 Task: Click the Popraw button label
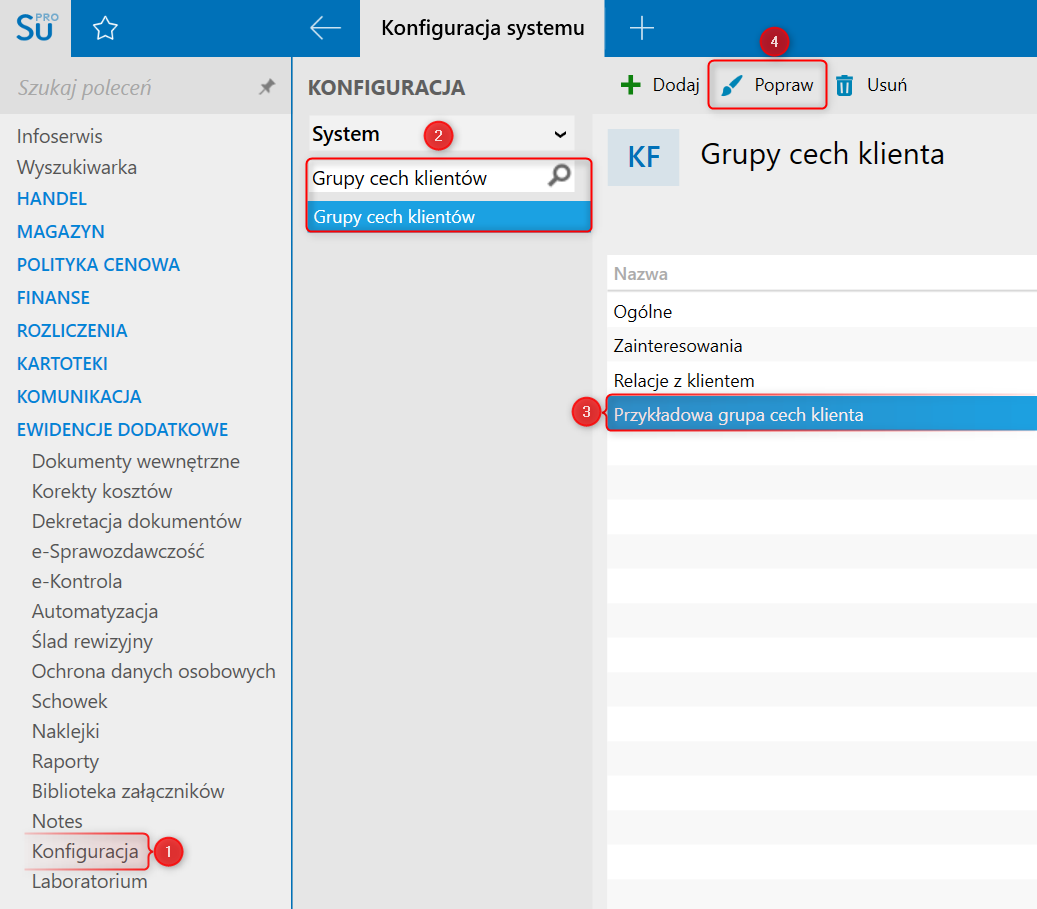click(x=784, y=85)
